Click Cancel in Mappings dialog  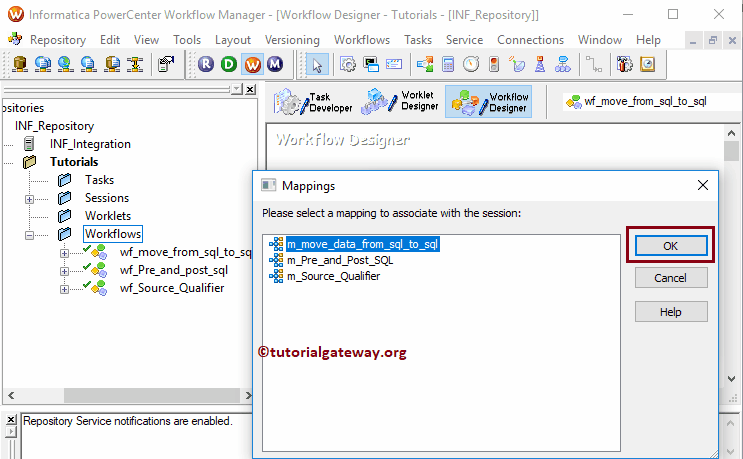pos(671,278)
